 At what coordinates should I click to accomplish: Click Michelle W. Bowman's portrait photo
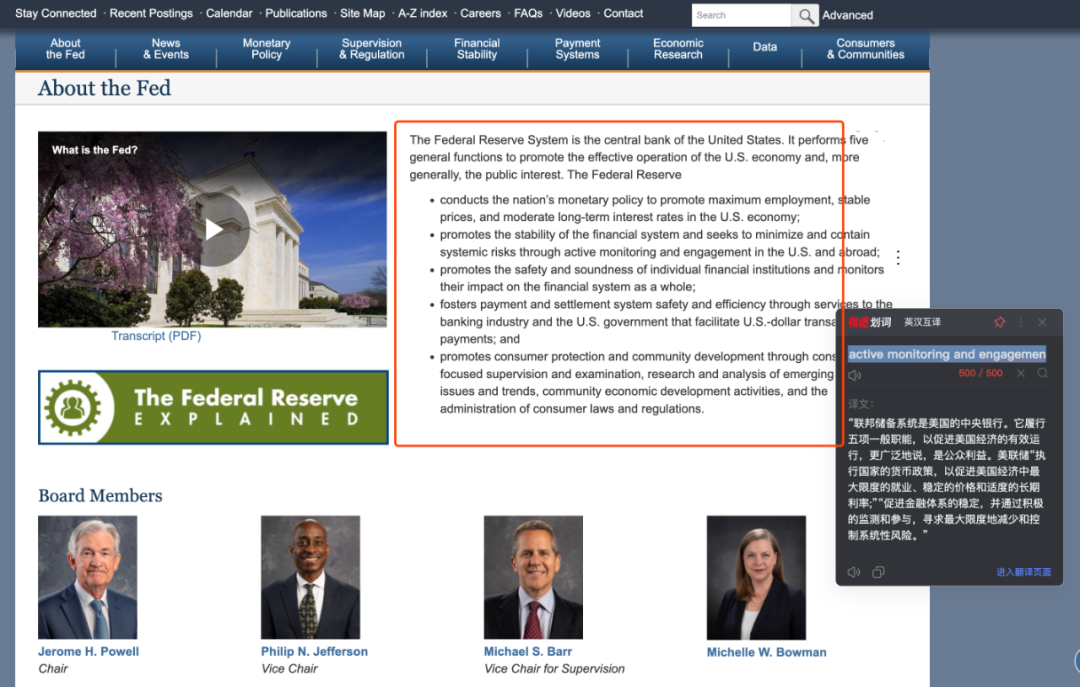(756, 577)
